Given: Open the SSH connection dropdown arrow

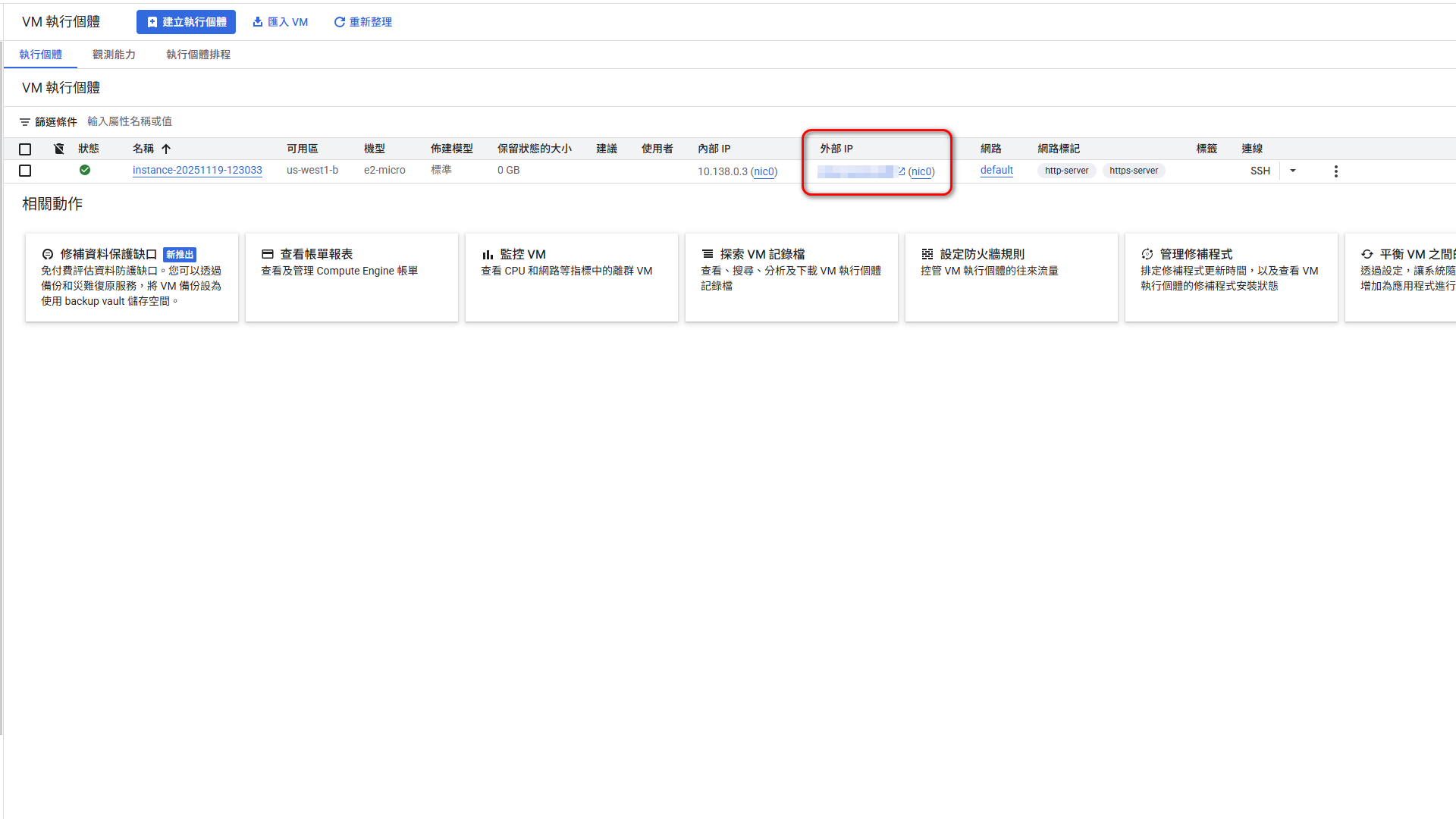Looking at the screenshot, I should (x=1292, y=171).
